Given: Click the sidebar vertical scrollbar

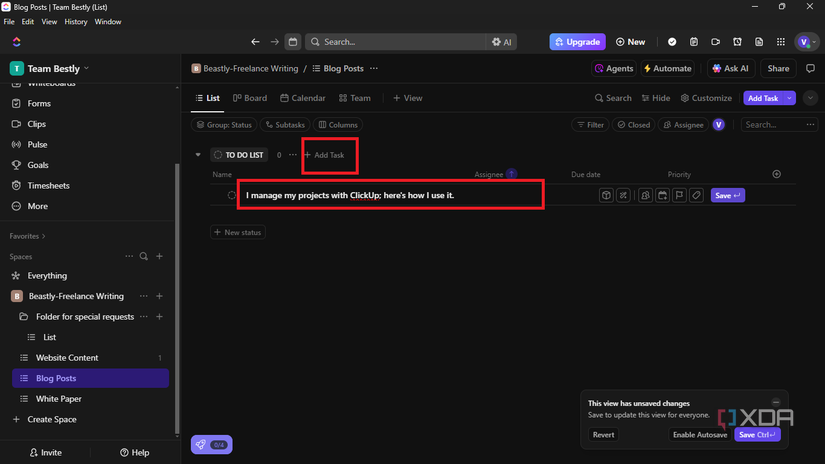Looking at the screenshot, I should click(177, 298).
